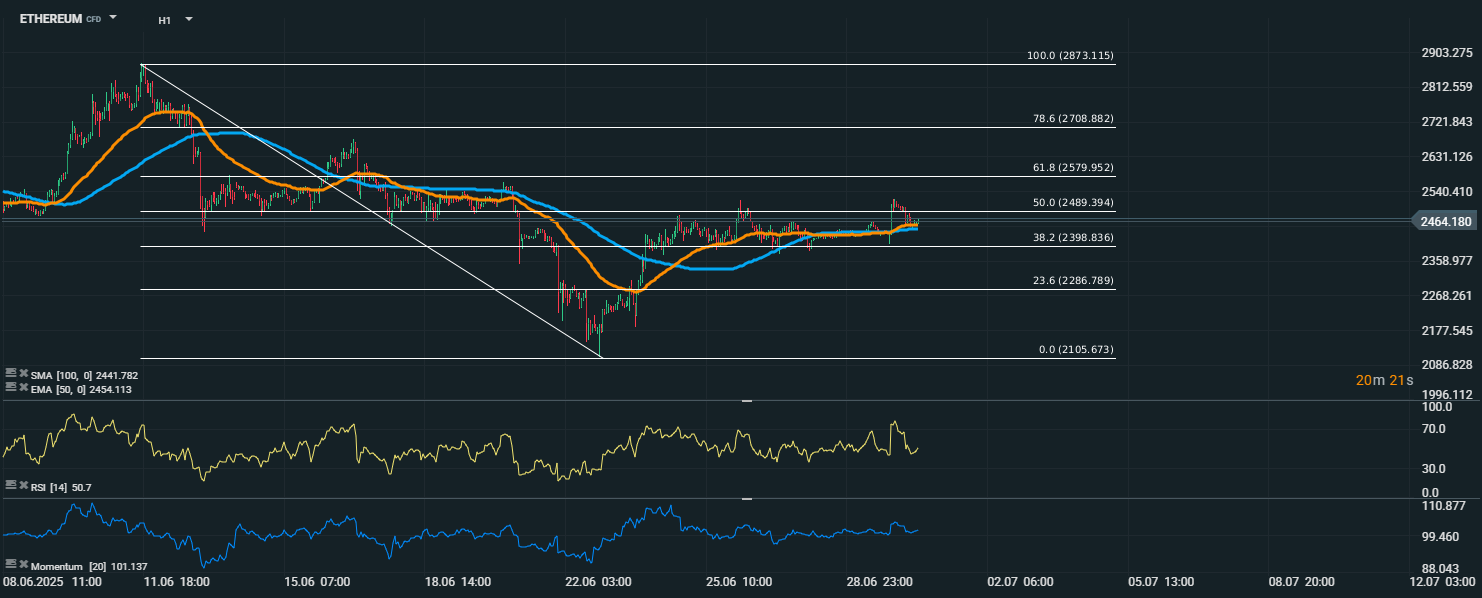Click the handle above the RSI pane
This screenshot has height=598, width=1482.
(x=746, y=401)
